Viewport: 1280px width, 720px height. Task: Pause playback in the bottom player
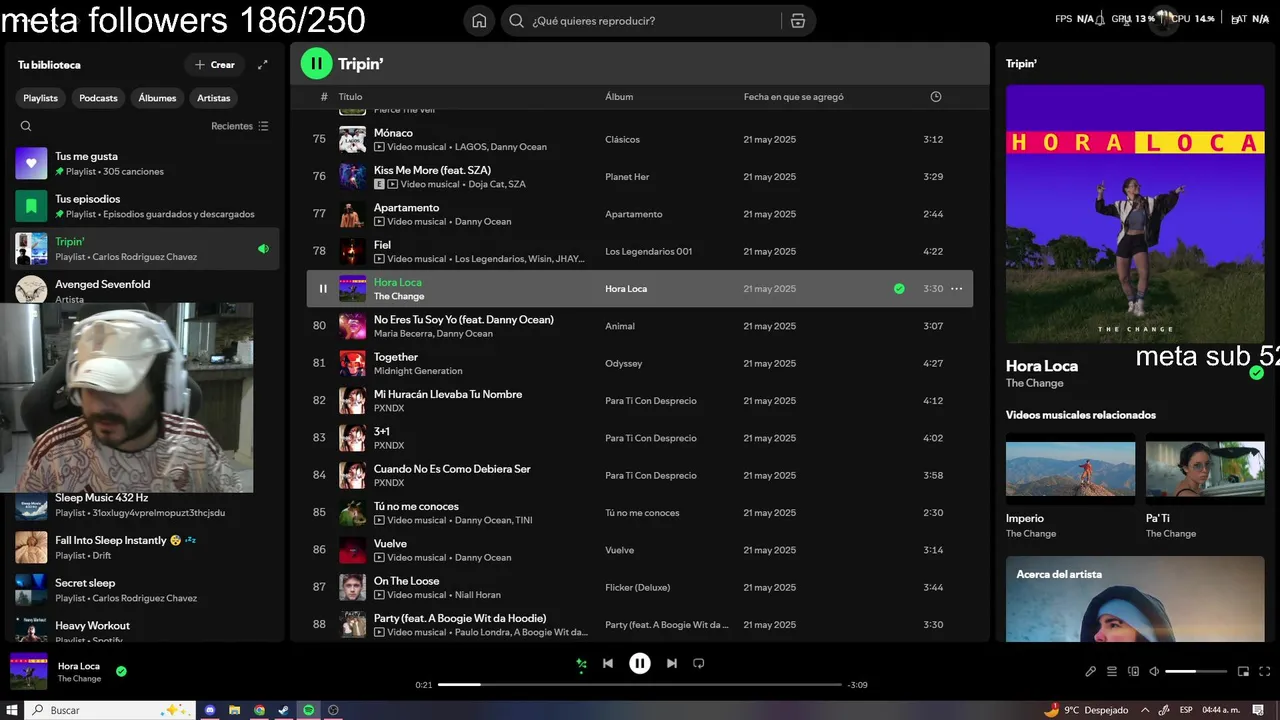640,663
